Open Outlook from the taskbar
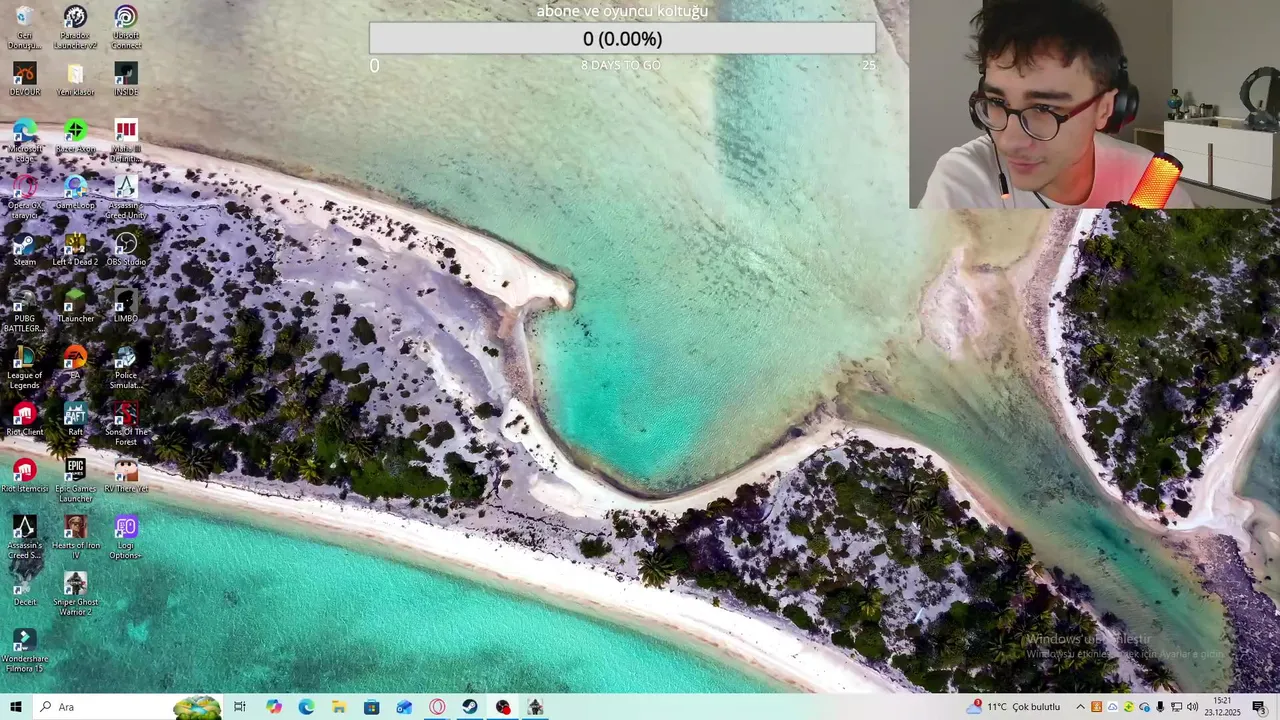Image resolution: width=1280 pixels, height=720 pixels. pyautogui.click(x=404, y=707)
